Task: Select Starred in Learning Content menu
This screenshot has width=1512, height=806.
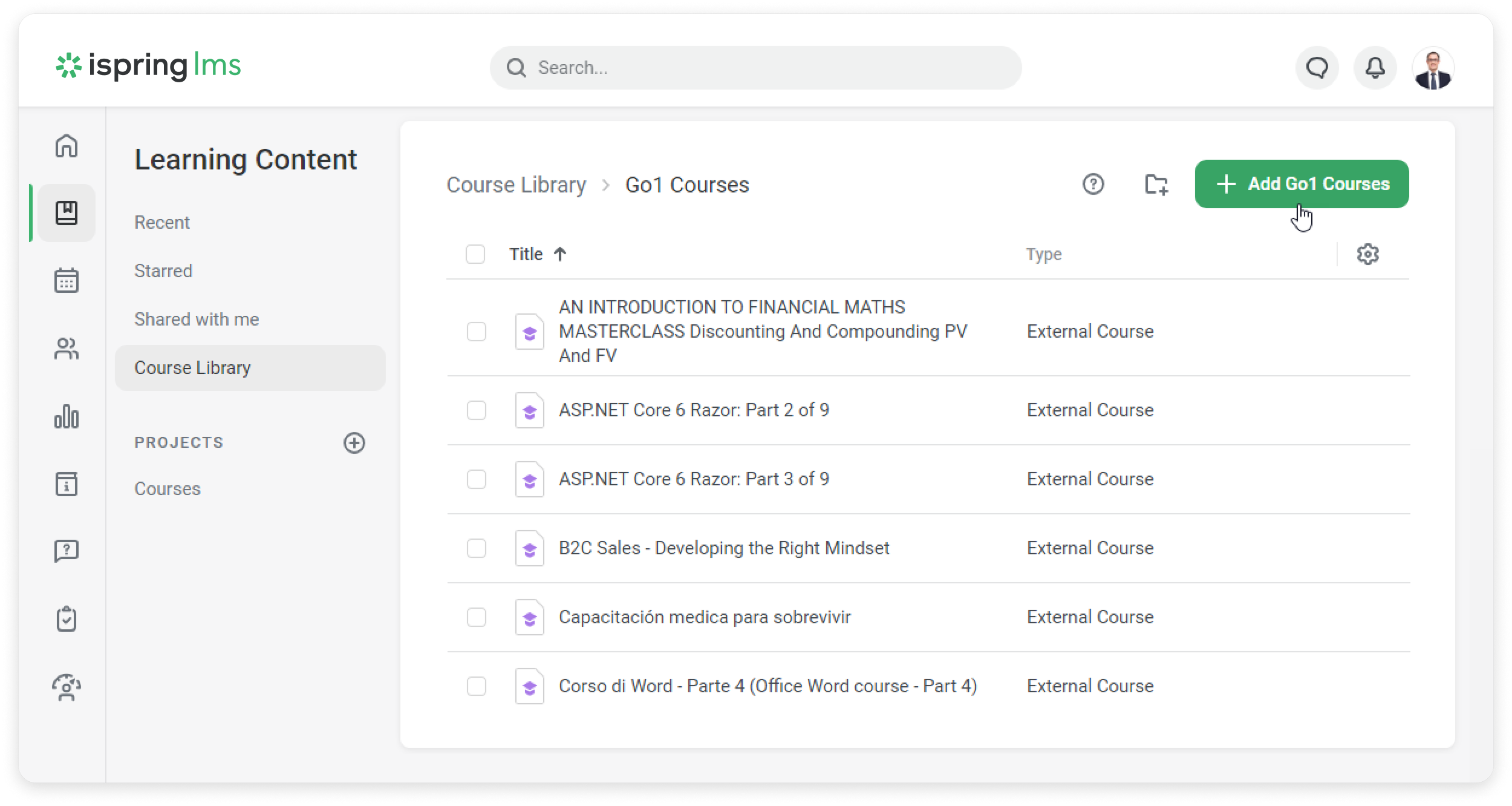Action: (x=163, y=270)
